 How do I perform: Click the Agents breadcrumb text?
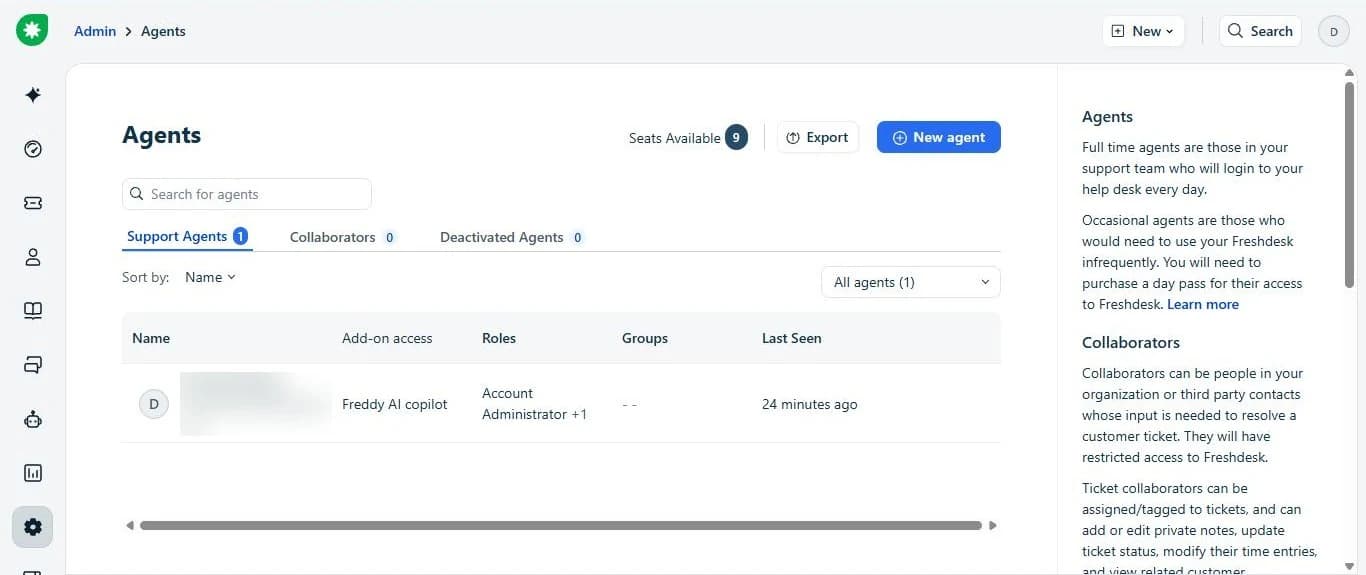click(163, 31)
